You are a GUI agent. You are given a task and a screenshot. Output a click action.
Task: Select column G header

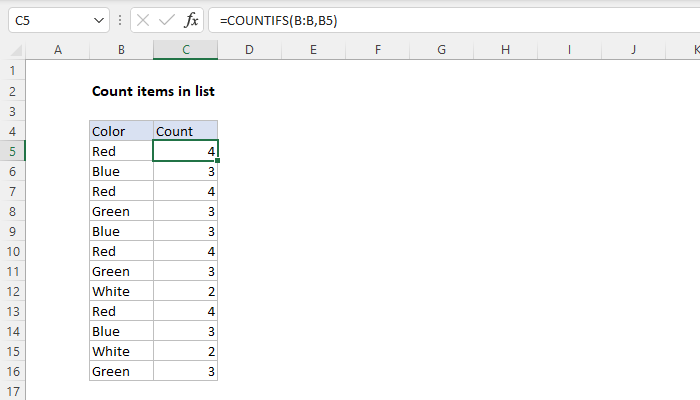[442, 50]
